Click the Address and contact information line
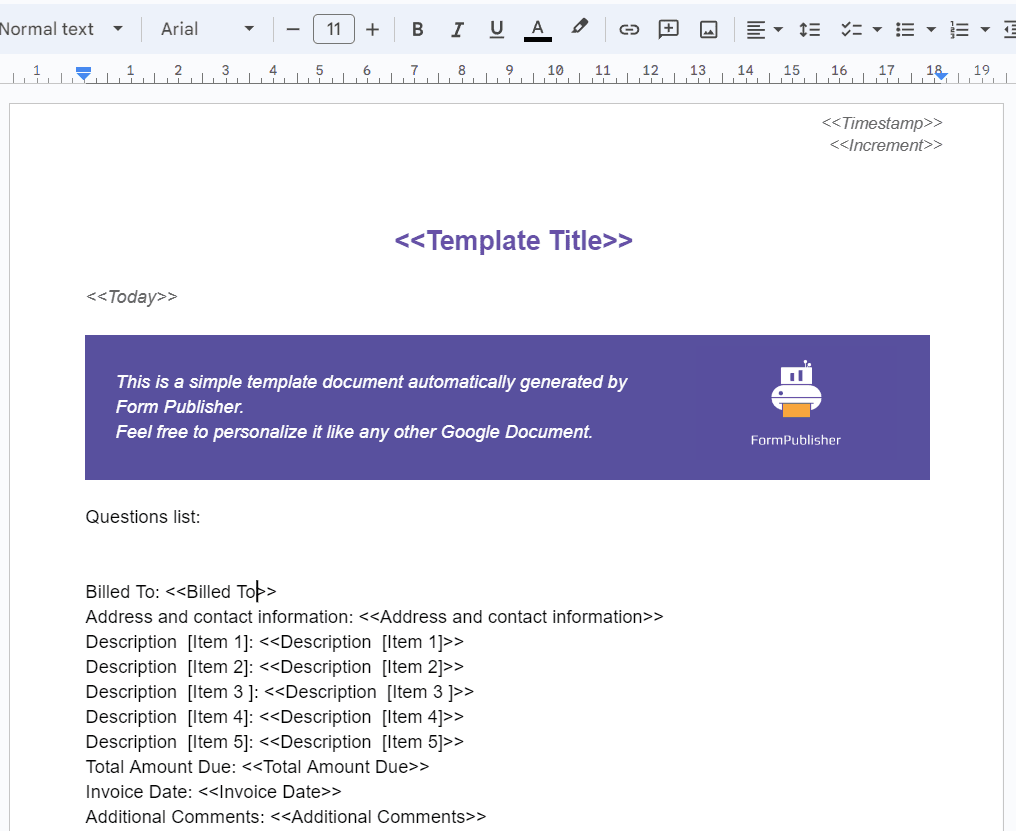 (375, 617)
